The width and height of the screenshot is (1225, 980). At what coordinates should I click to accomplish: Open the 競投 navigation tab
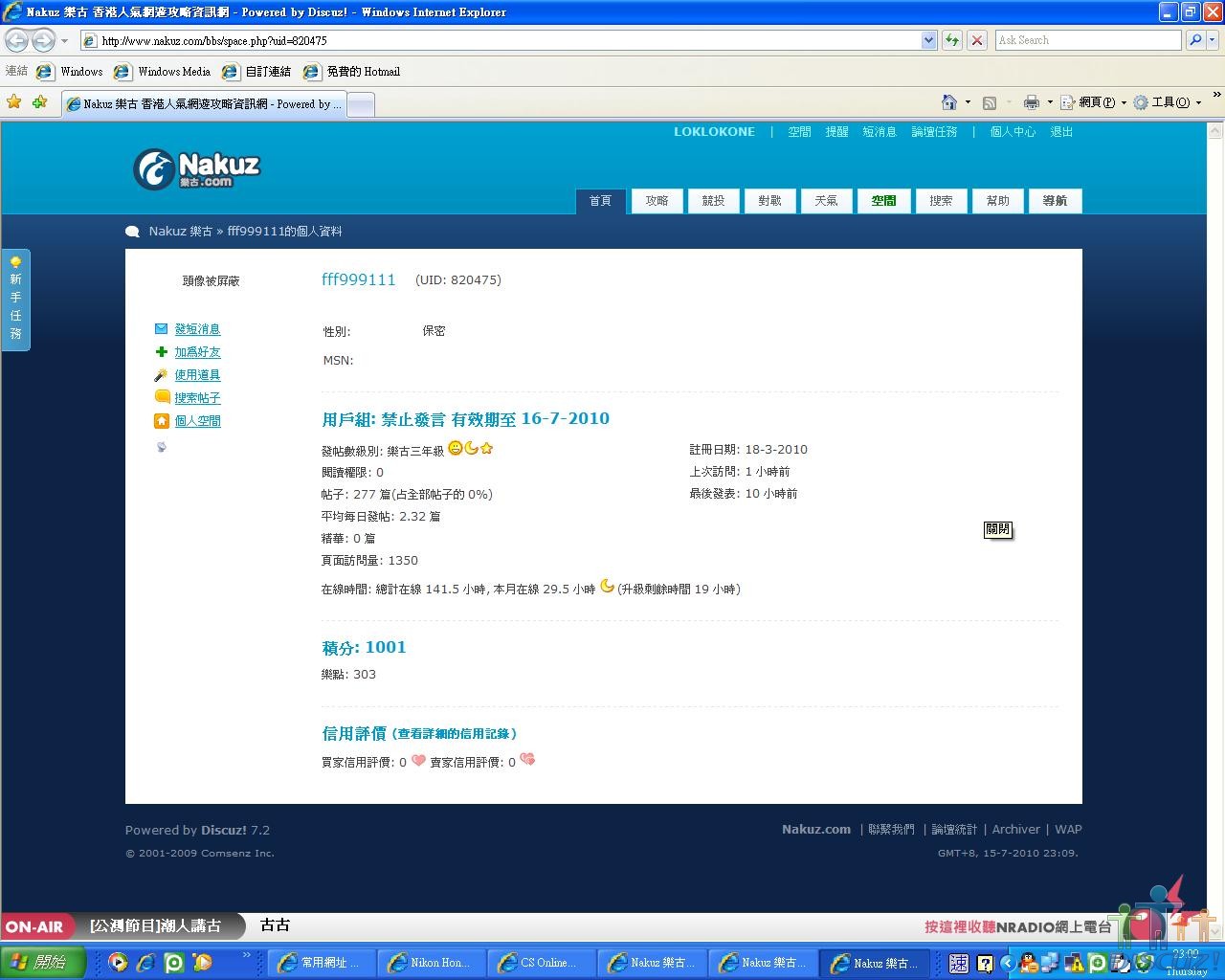tap(713, 201)
